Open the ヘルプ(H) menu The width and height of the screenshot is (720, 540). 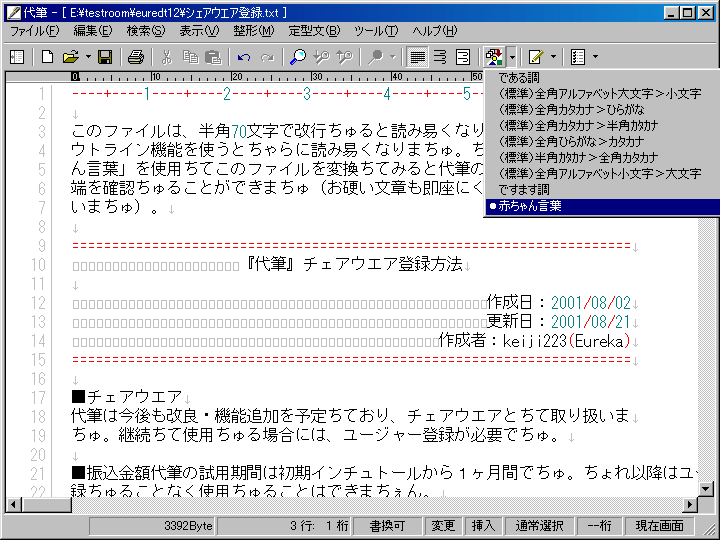[434, 31]
